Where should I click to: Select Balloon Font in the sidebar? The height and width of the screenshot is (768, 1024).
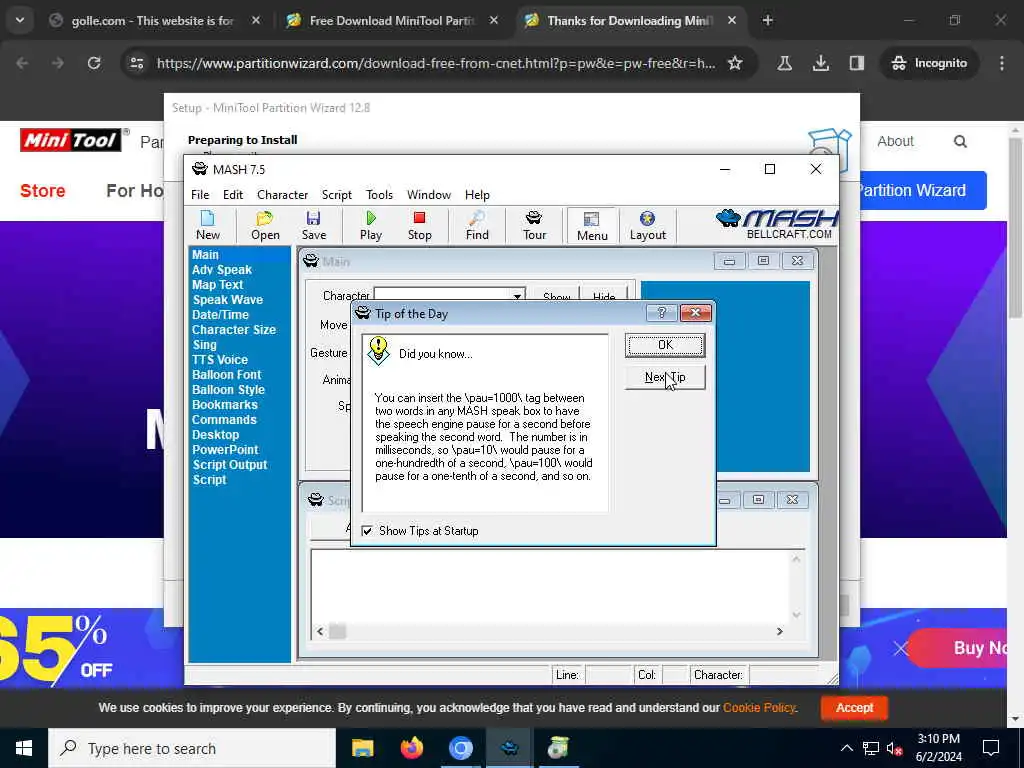[226, 375]
